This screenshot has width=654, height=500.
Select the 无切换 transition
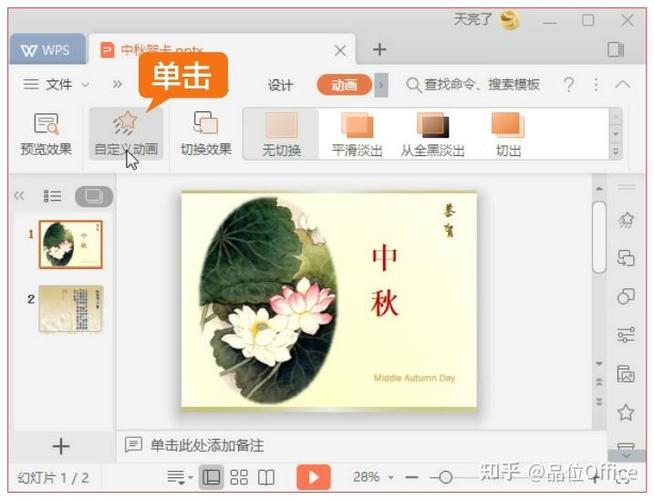282,134
